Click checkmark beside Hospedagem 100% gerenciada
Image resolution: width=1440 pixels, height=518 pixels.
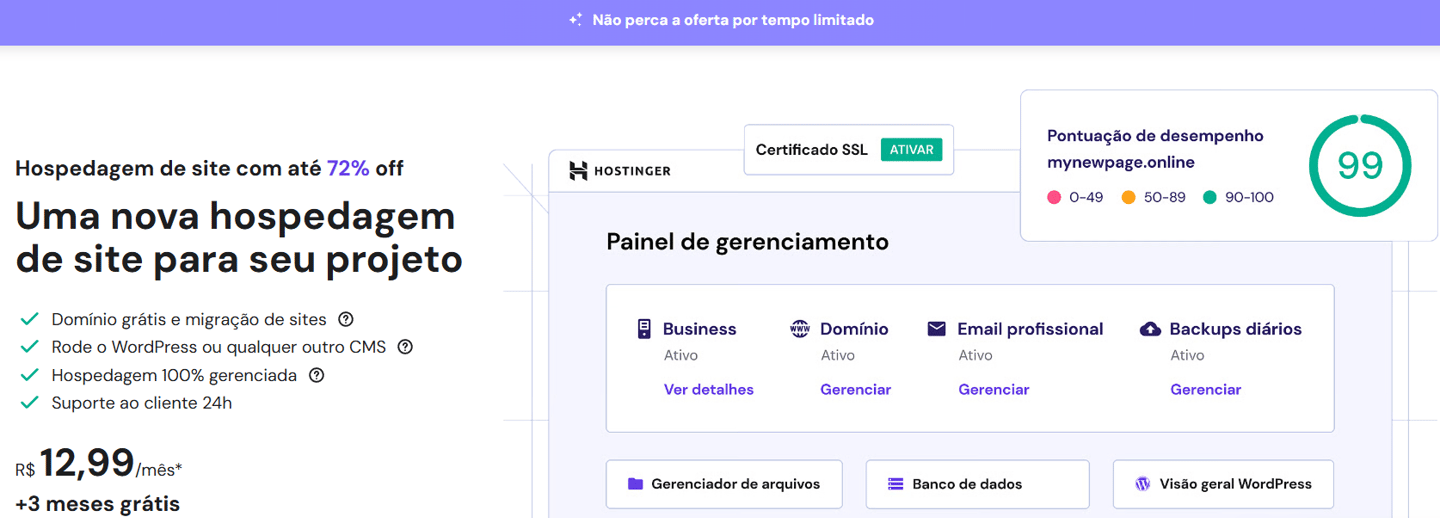pos(30,375)
